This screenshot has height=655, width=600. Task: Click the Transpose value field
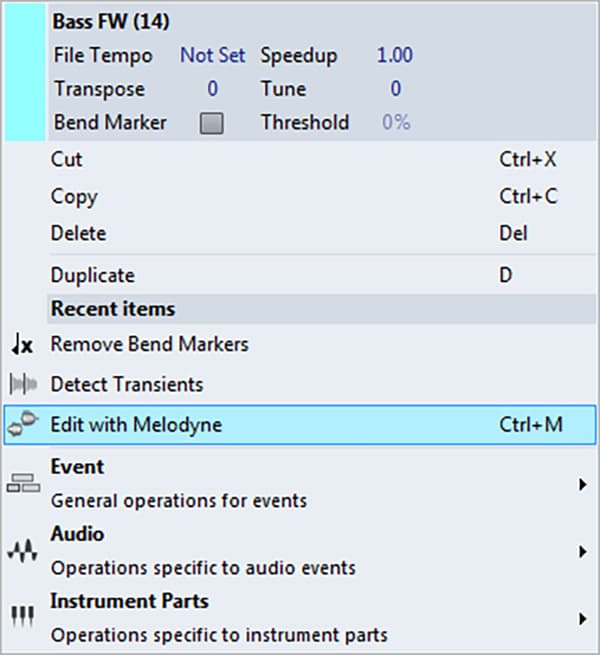(x=213, y=89)
